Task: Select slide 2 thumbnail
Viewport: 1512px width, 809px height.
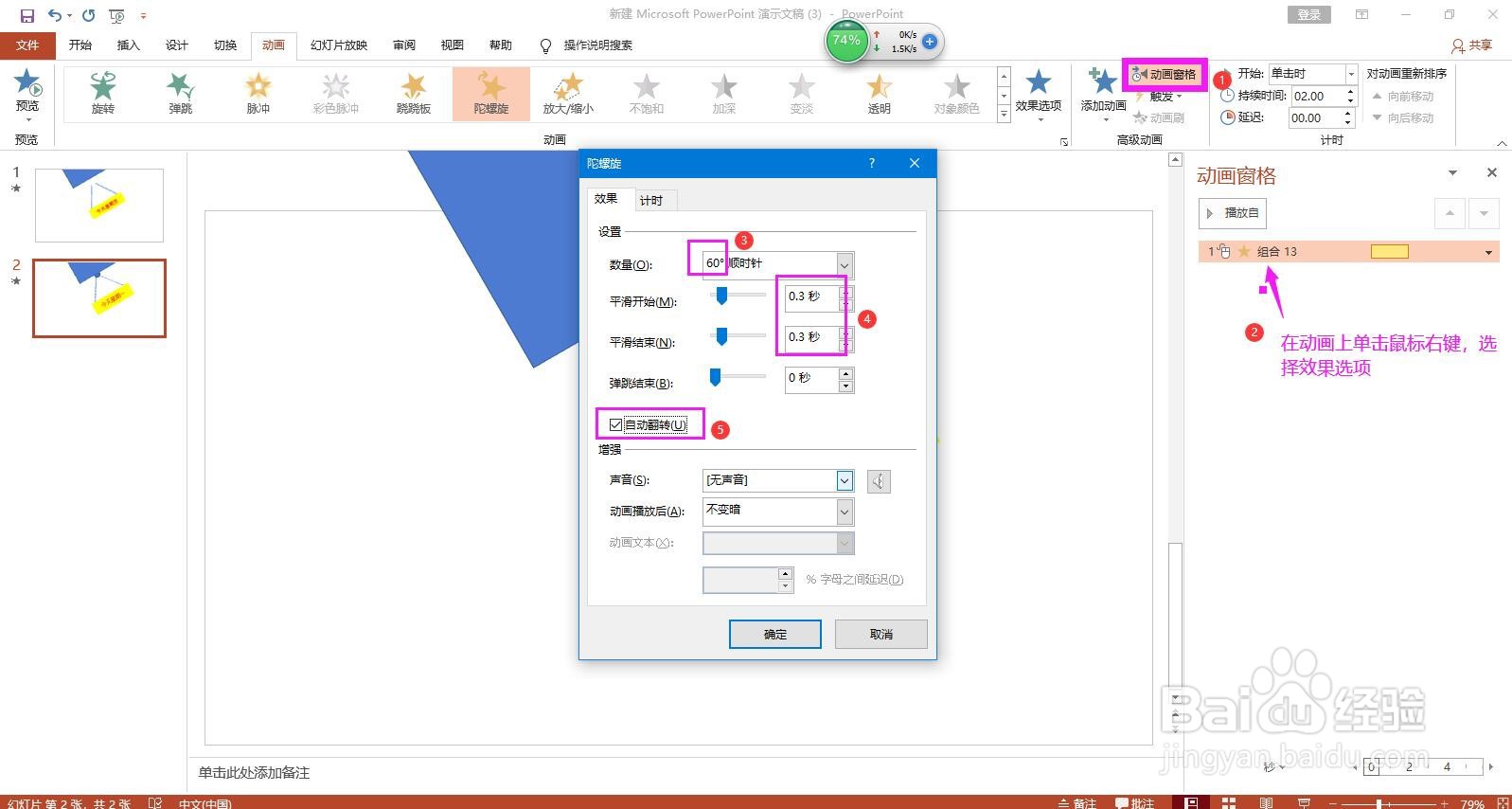Action: point(99,298)
